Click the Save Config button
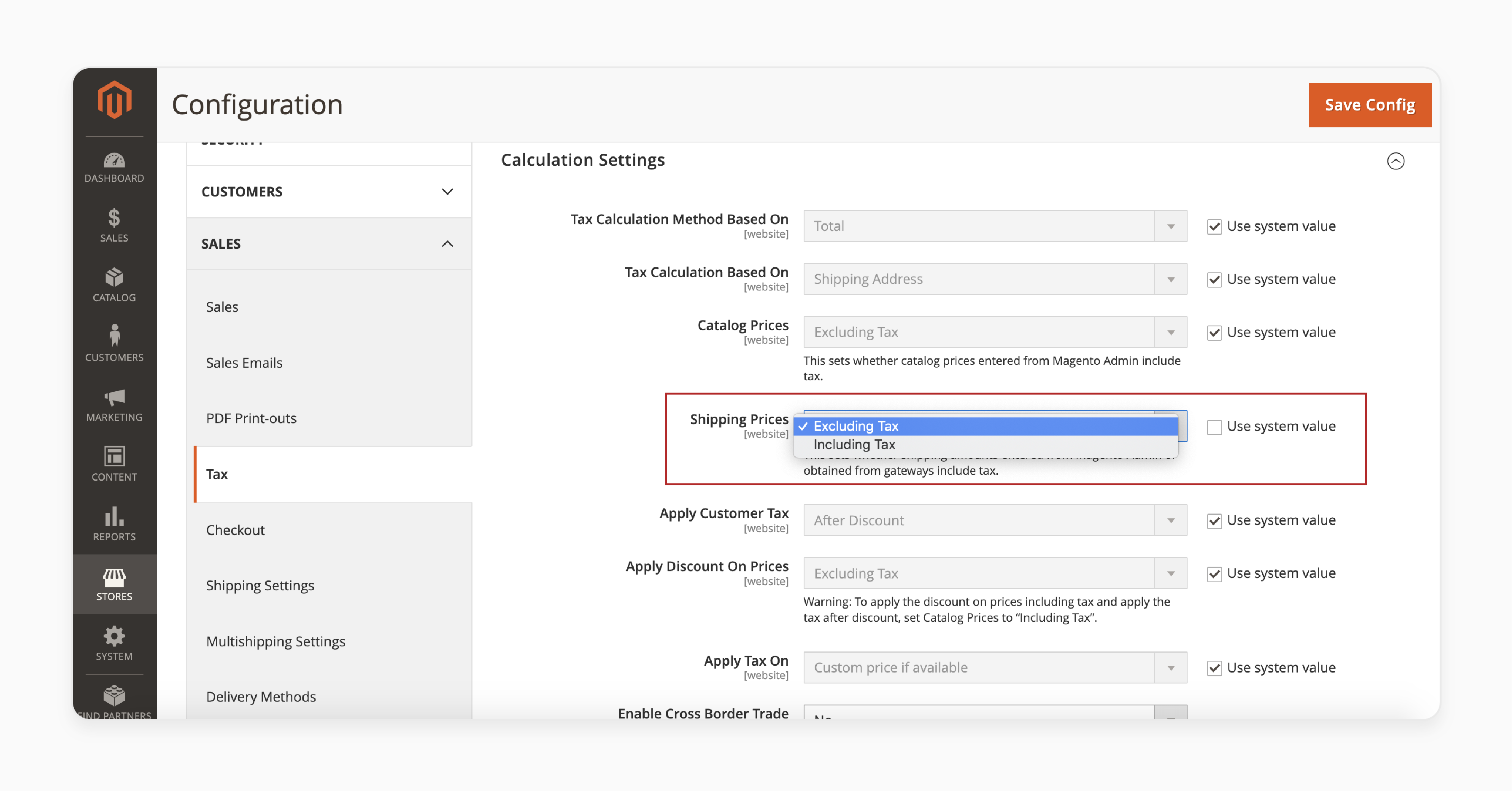Viewport: 1512px width, 791px height. [x=1369, y=105]
